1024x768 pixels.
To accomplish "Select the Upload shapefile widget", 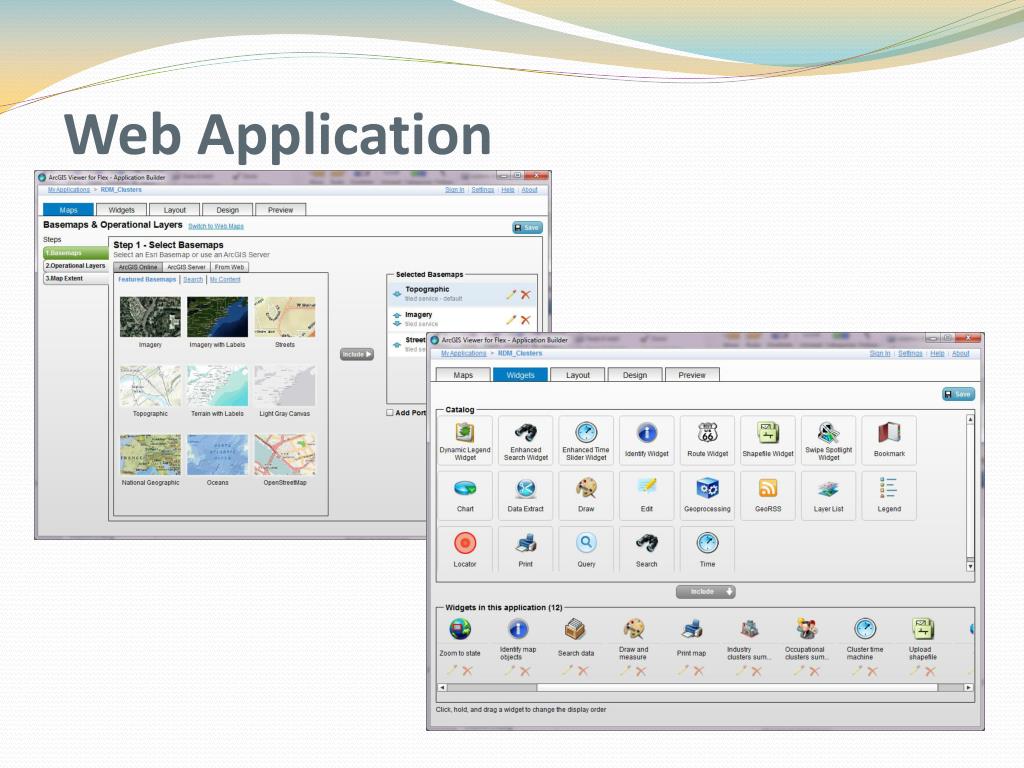I will coord(923,639).
